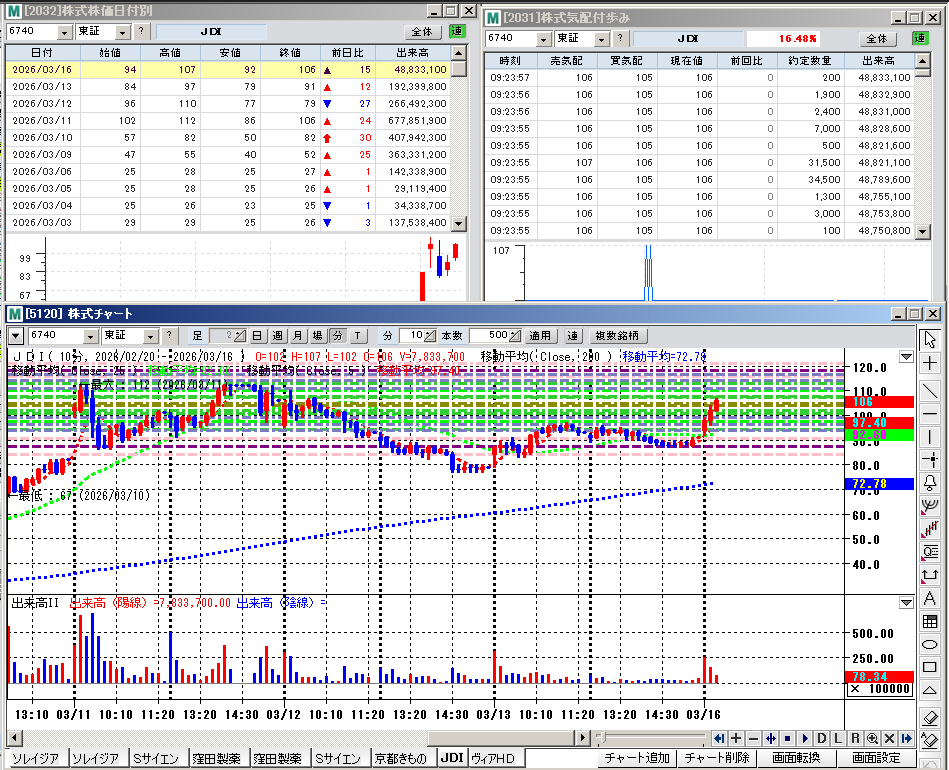
Task: Click the alarm bell icon
Action: [930, 484]
